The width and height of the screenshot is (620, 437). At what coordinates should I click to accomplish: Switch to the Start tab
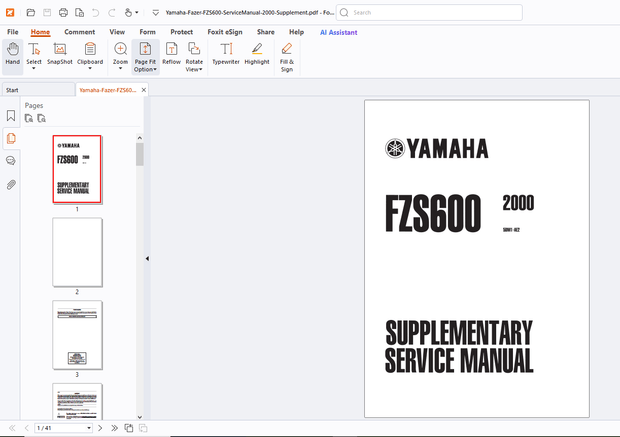38,90
